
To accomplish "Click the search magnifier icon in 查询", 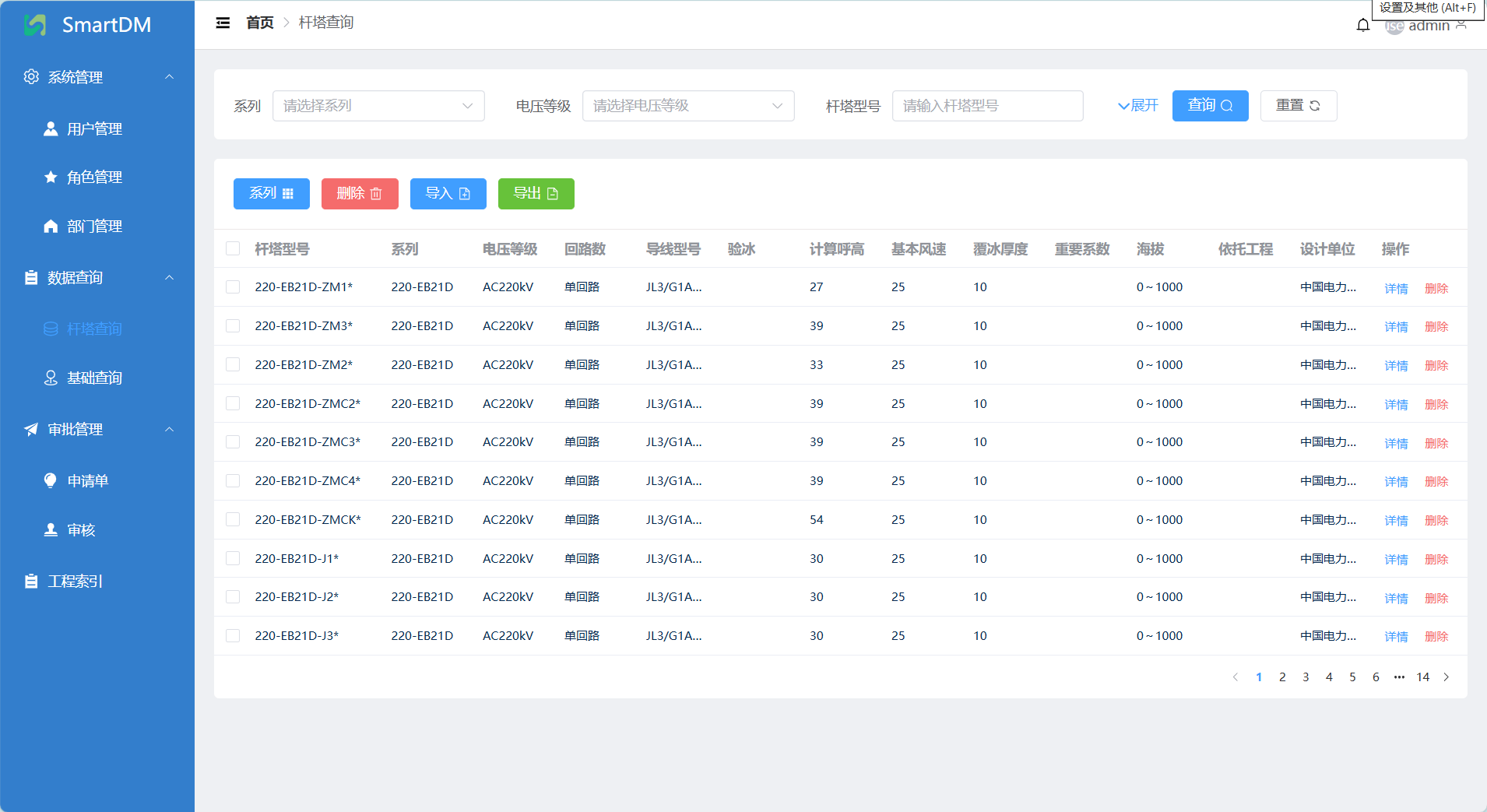I will tap(1227, 106).
